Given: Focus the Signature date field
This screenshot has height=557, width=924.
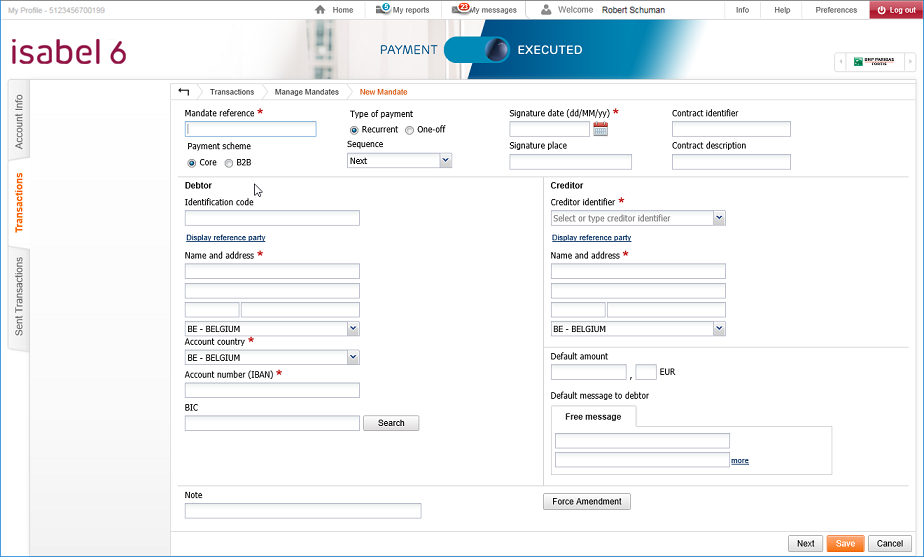Looking at the screenshot, I should (549, 129).
